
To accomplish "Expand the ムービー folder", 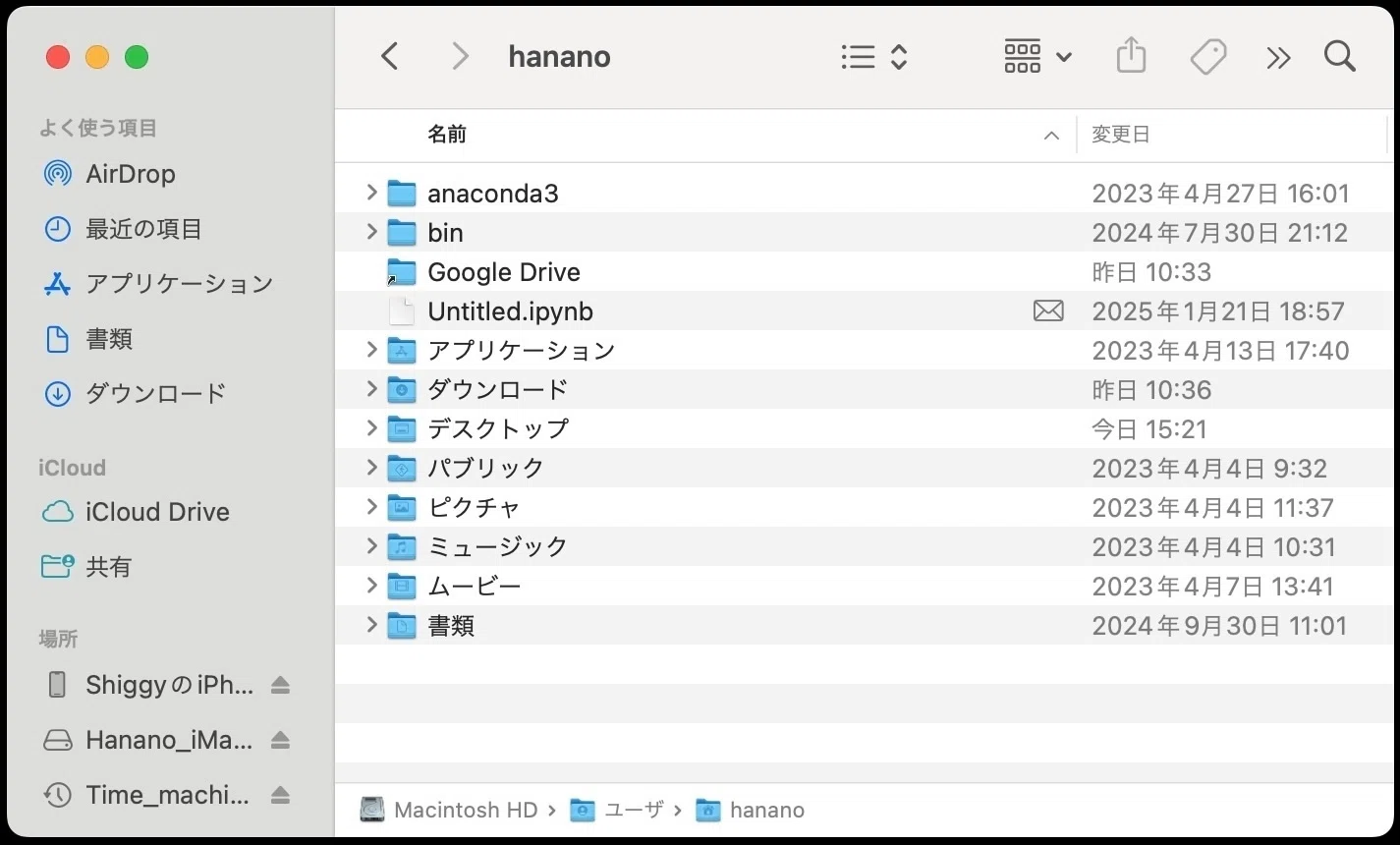I will [x=371, y=586].
